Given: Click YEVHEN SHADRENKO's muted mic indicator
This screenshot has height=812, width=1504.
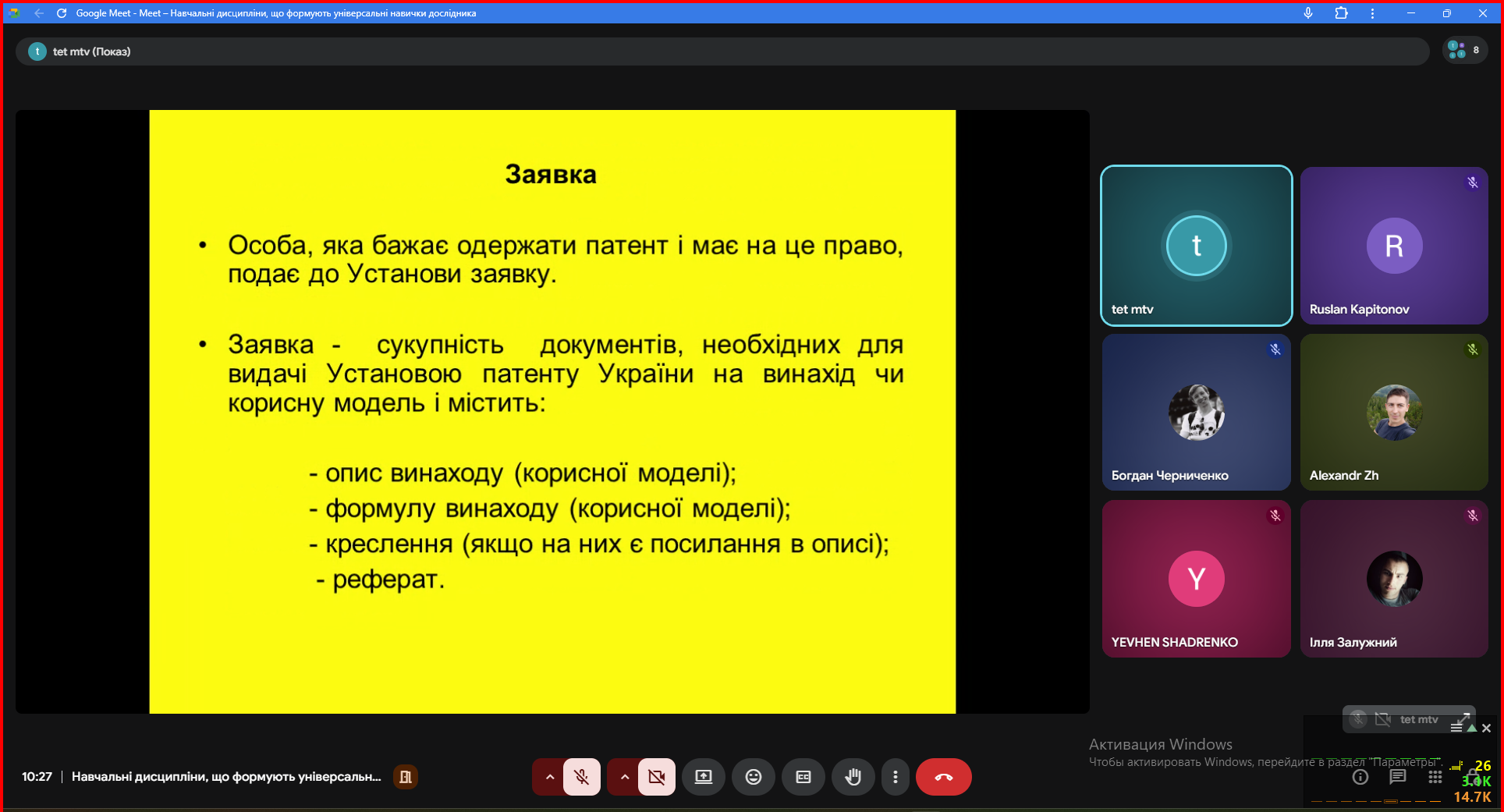Looking at the screenshot, I should [1275, 516].
